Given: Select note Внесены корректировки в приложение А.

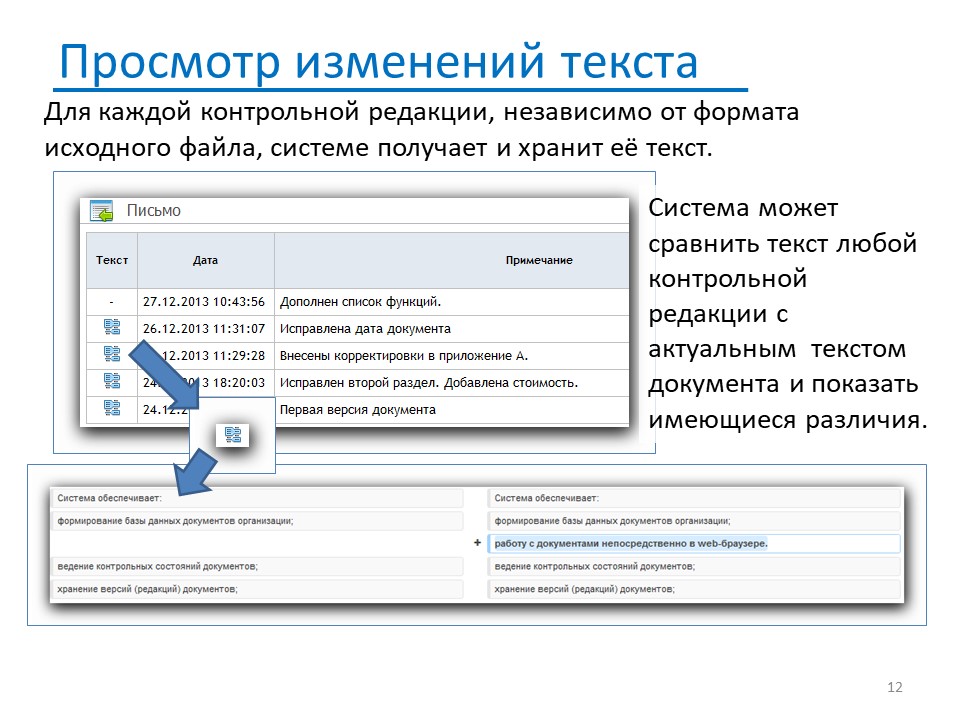Looking at the screenshot, I should pos(404,356).
